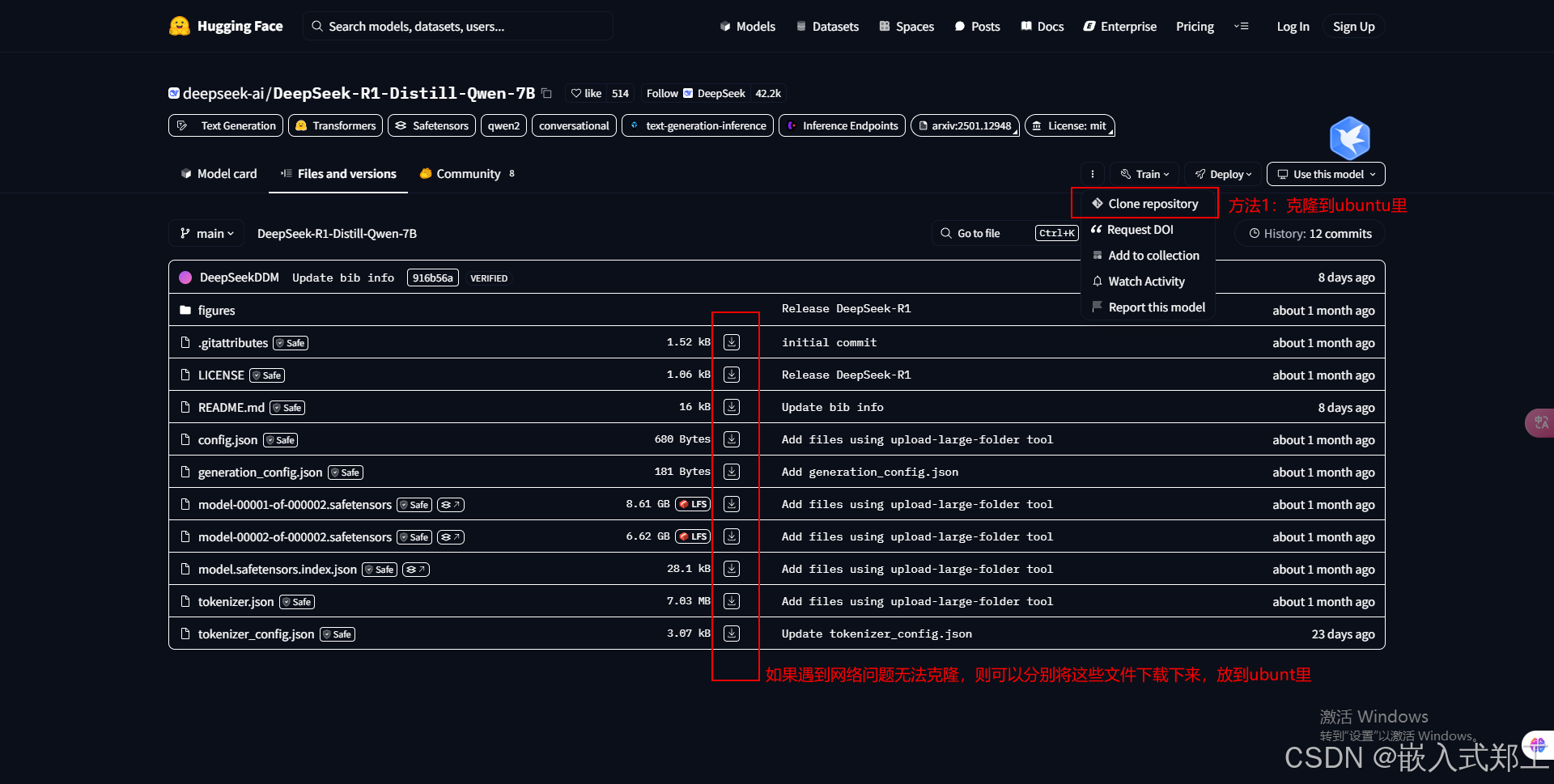Click the Go to file search box

tap(1008, 233)
